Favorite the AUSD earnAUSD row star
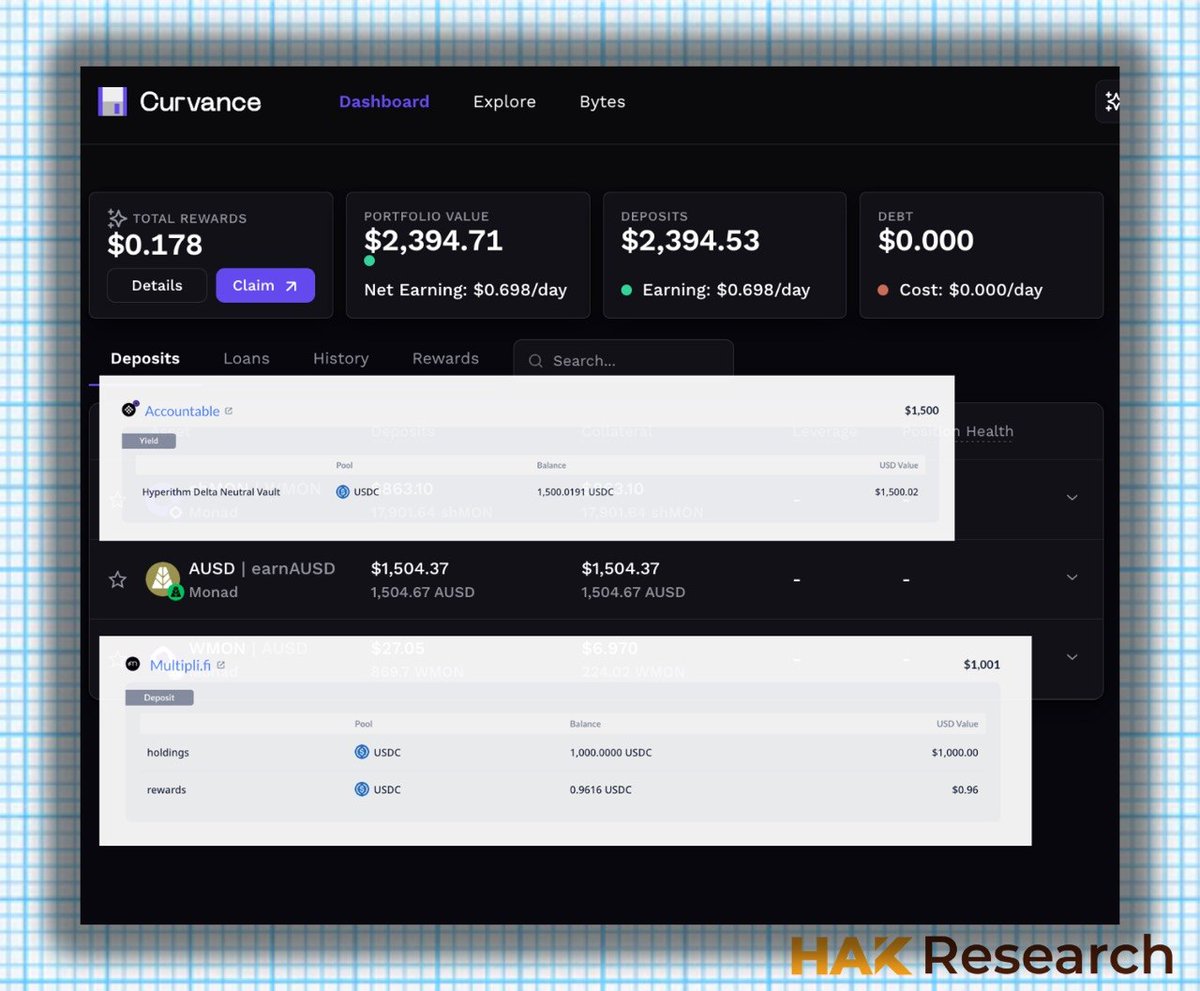 click(117, 579)
